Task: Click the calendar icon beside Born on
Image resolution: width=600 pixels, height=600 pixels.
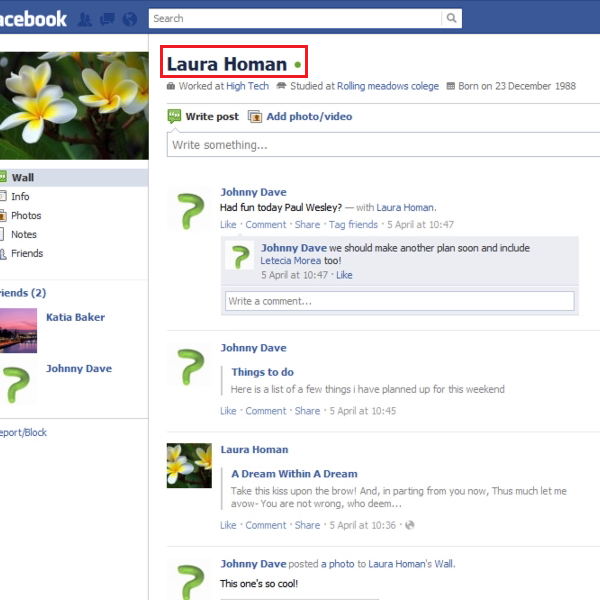Action: click(x=451, y=86)
